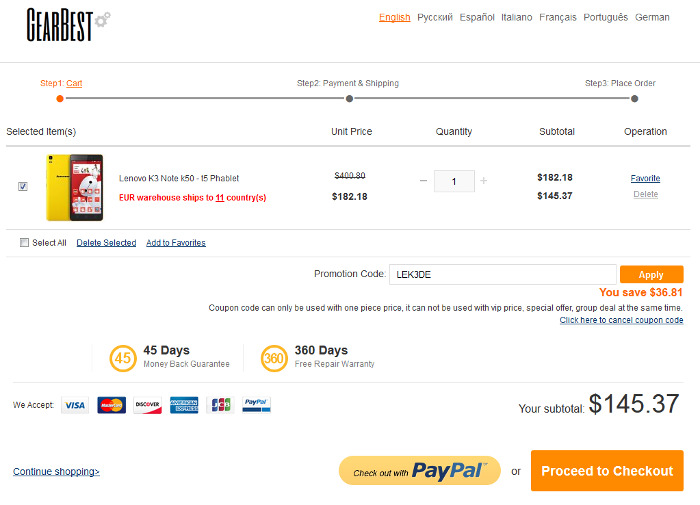Click the Visa payment icon

(75, 405)
